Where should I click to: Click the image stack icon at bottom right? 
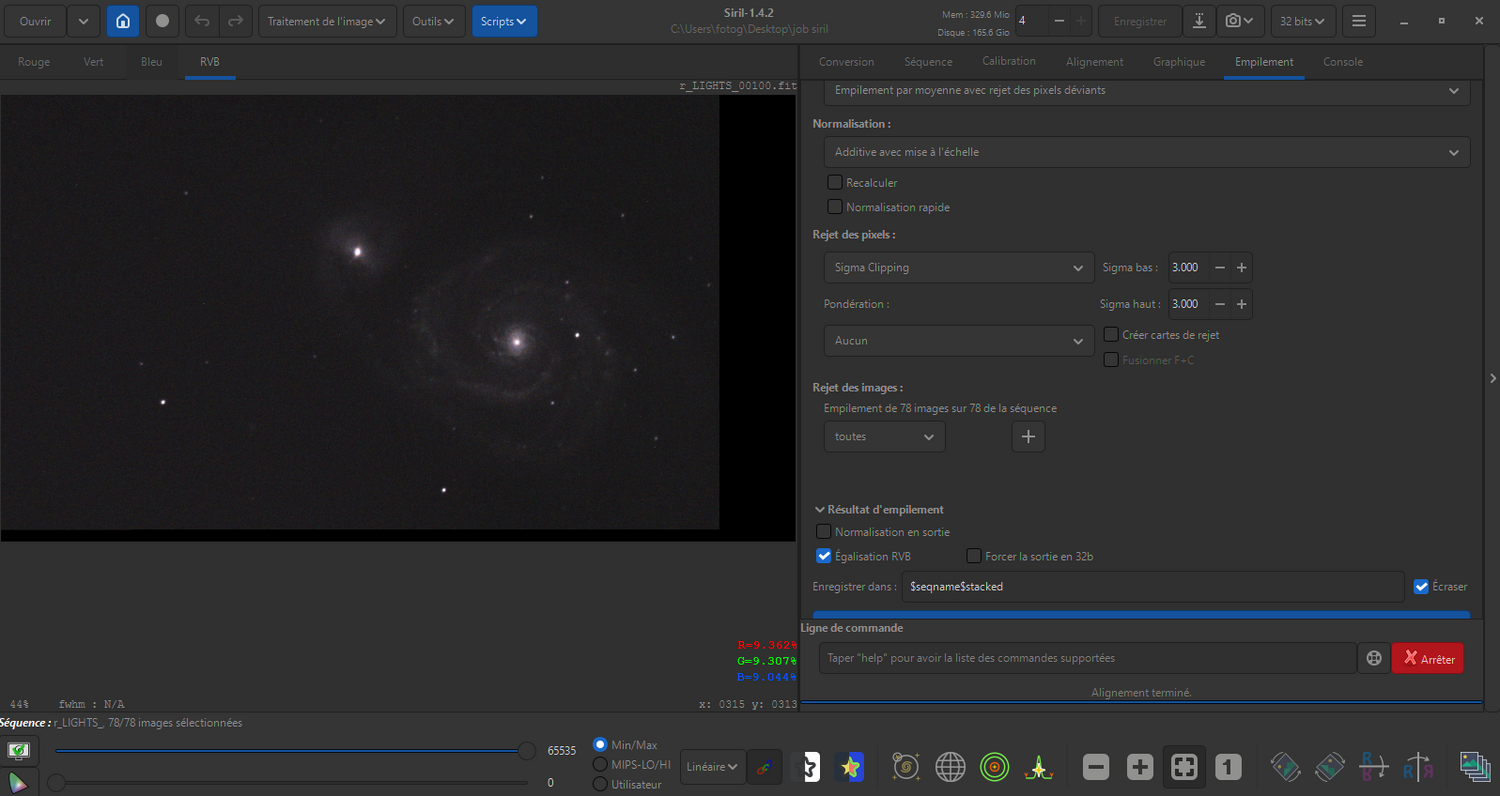1474,767
